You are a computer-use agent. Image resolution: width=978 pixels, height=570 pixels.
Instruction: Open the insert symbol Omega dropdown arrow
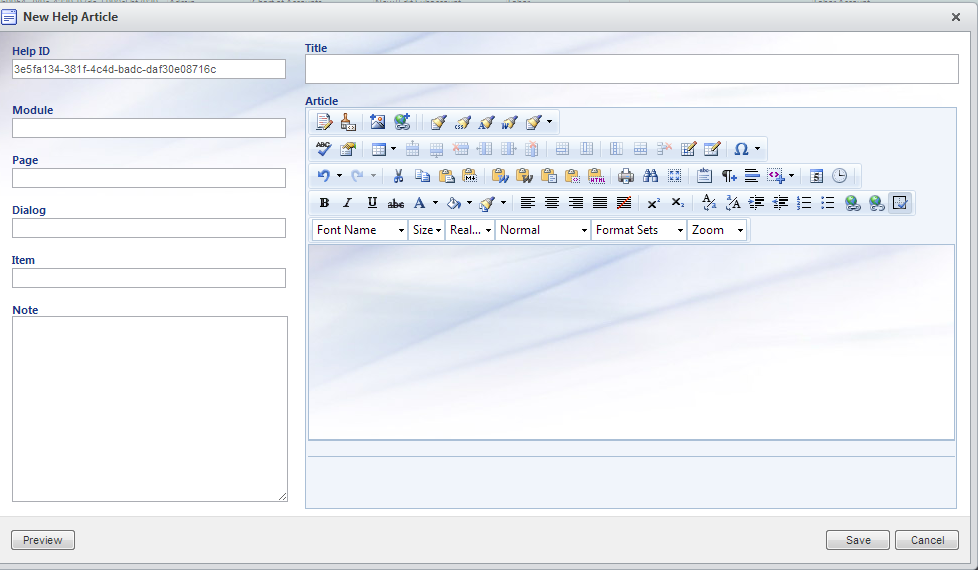tap(758, 148)
